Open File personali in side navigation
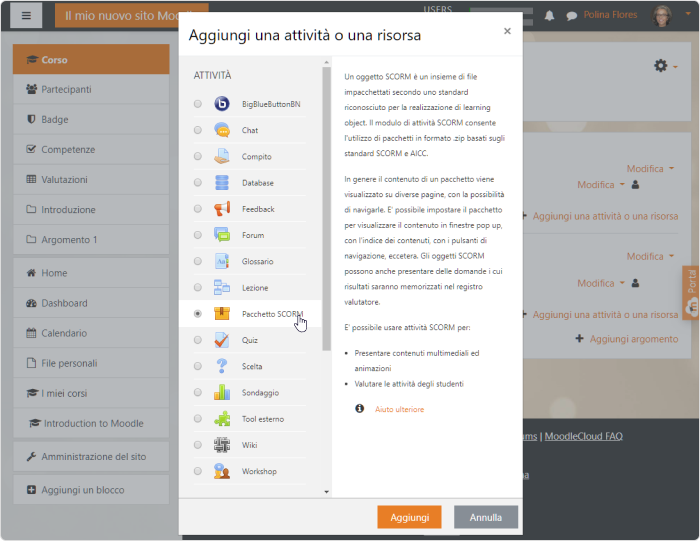This screenshot has height=541, width=700. coord(91,363)
